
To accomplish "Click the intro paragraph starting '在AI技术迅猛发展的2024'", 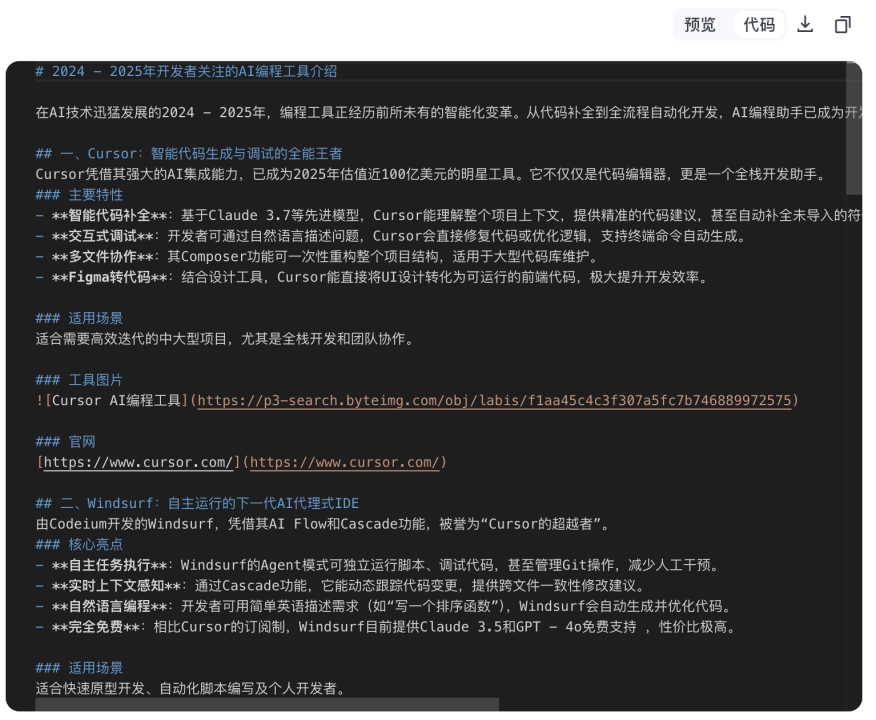I will (449, 113).
